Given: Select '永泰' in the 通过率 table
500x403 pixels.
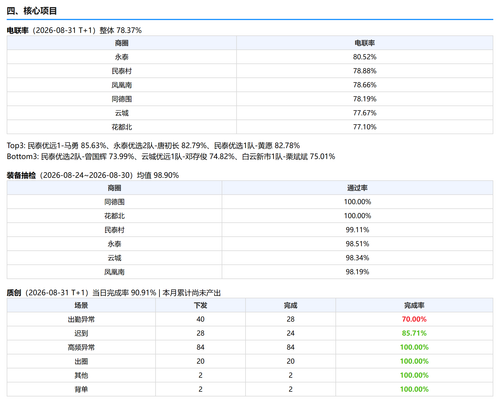Looking at the screenshot, I should pyautogui.click(x=114, y=244).
